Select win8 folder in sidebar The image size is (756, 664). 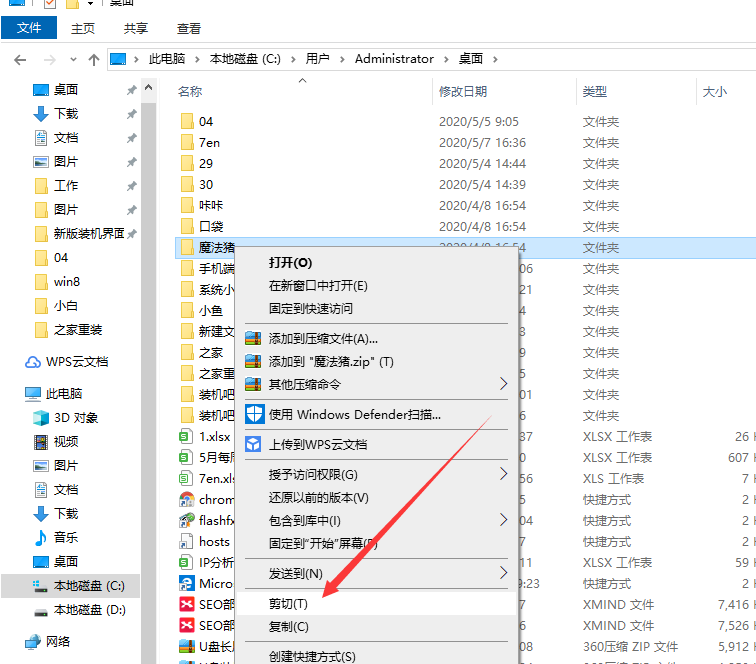tap(67, 282)
